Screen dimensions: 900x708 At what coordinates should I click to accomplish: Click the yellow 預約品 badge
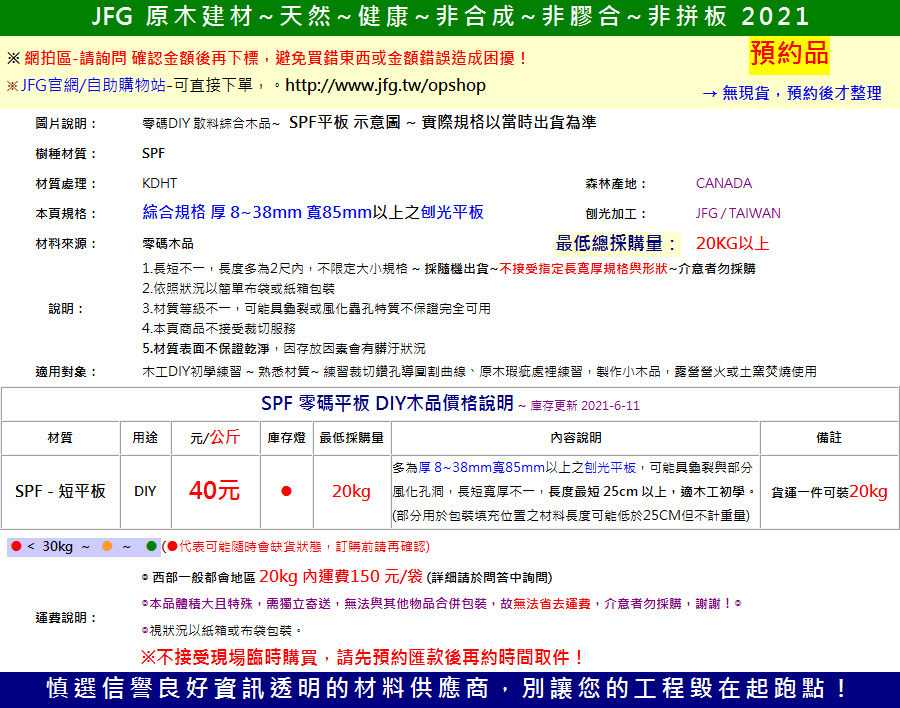[789, 54]
